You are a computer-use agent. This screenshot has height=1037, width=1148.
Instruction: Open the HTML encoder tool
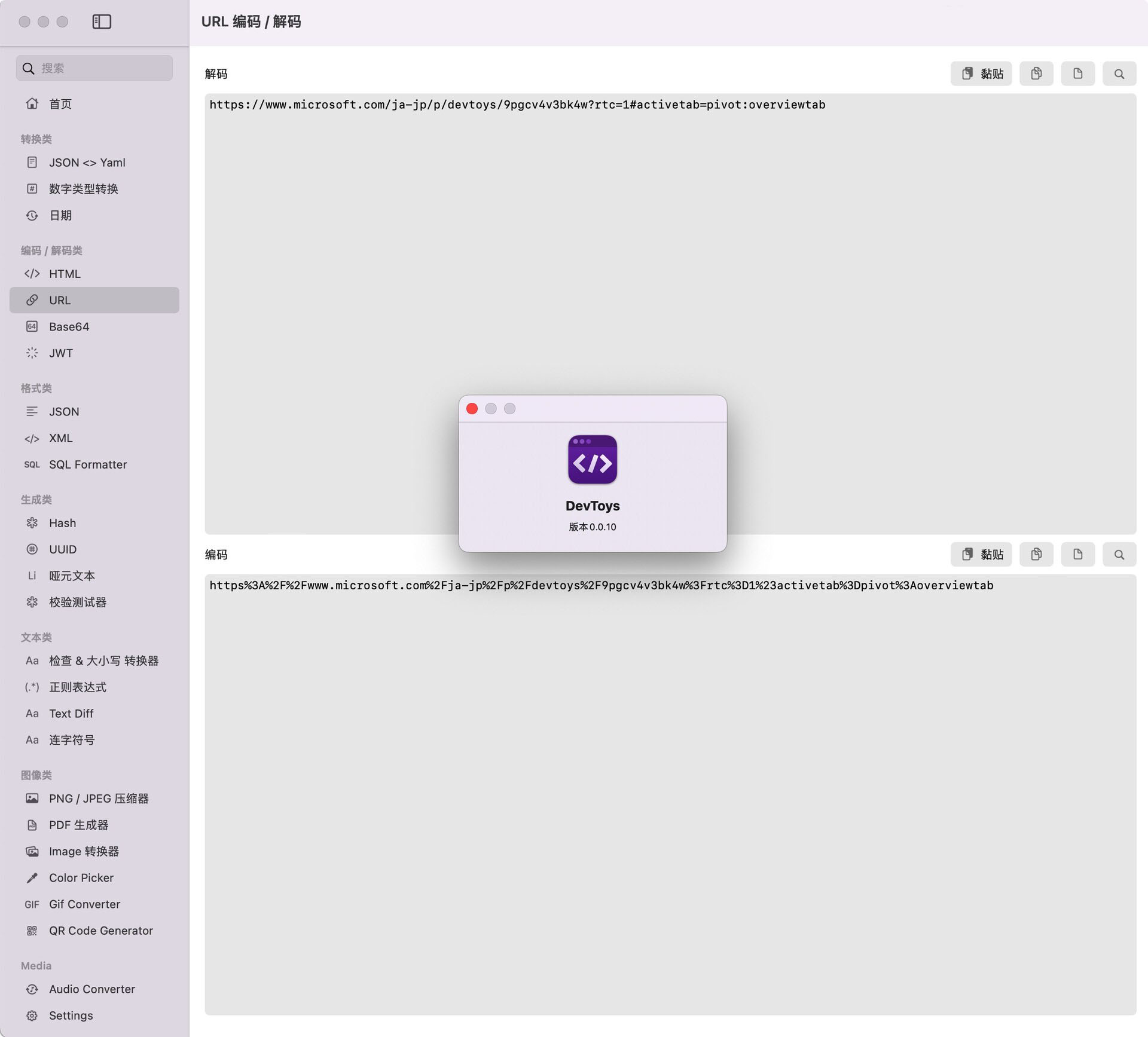(x=94, y=274)
